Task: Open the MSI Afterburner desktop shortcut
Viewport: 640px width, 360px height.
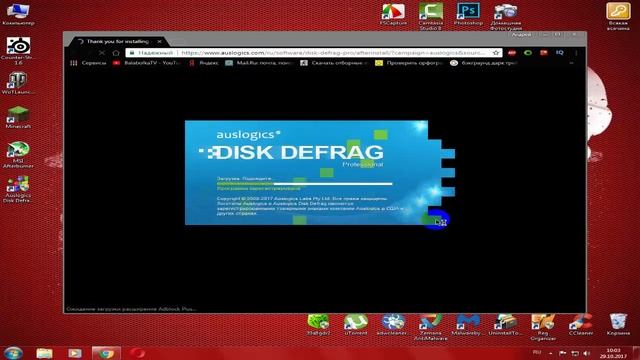Action: pyautogui.click(x=18, y=155)
